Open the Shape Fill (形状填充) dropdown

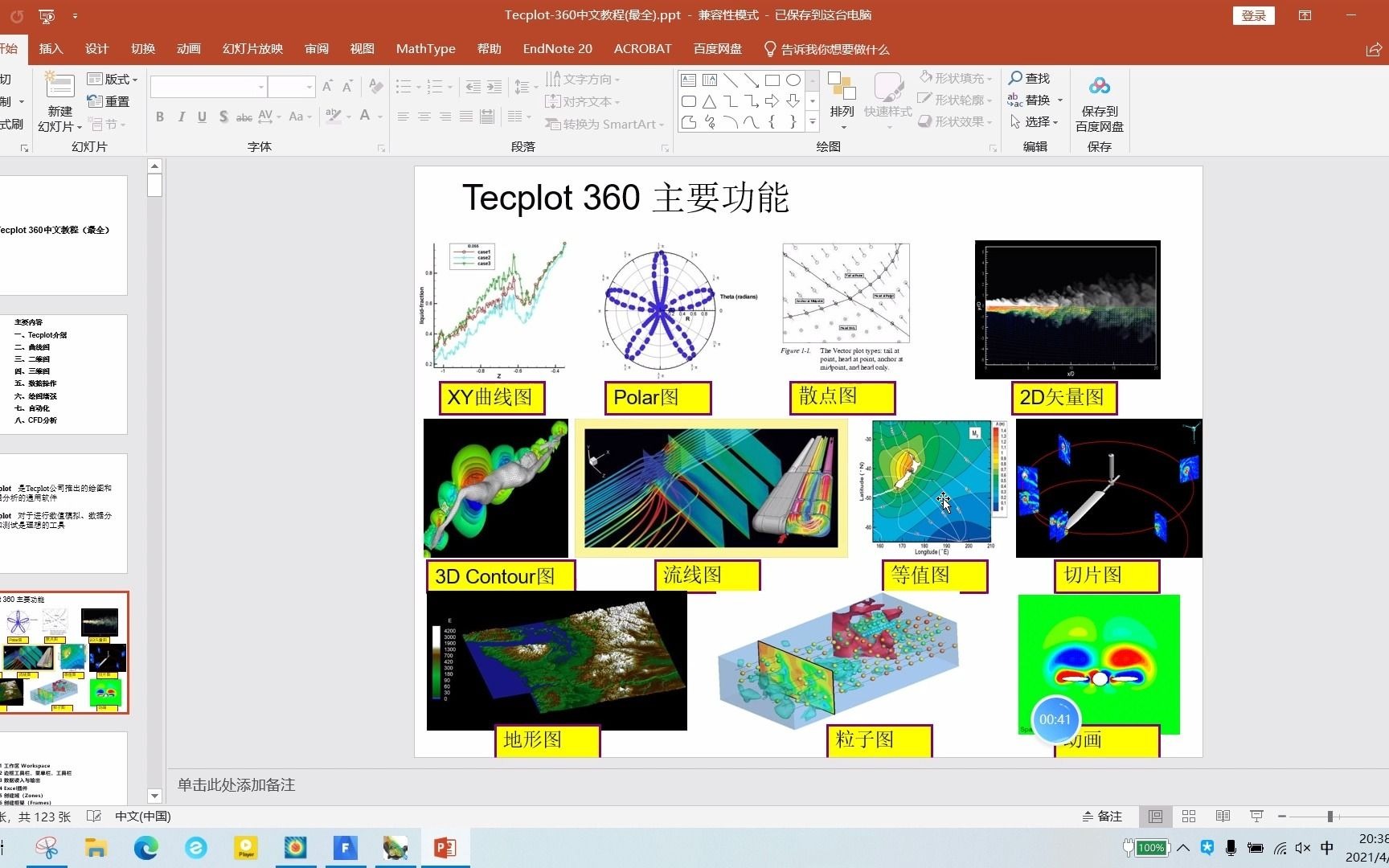point(955,78)
